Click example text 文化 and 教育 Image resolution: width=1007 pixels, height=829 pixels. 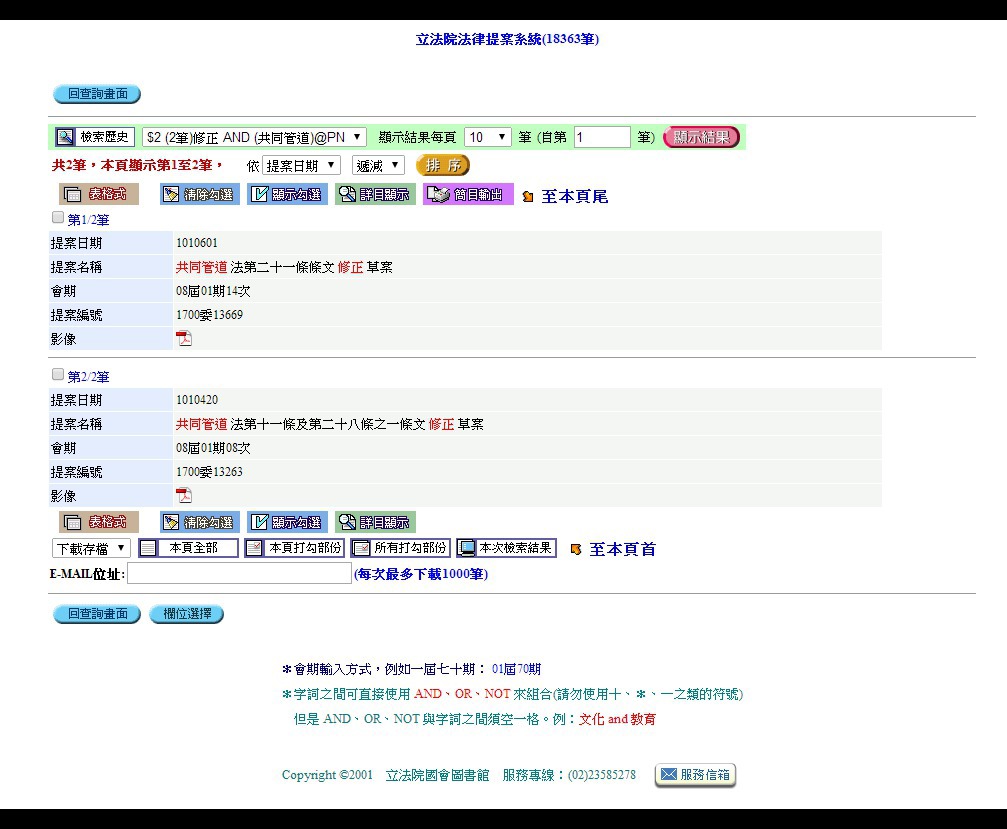coord(617,719)
